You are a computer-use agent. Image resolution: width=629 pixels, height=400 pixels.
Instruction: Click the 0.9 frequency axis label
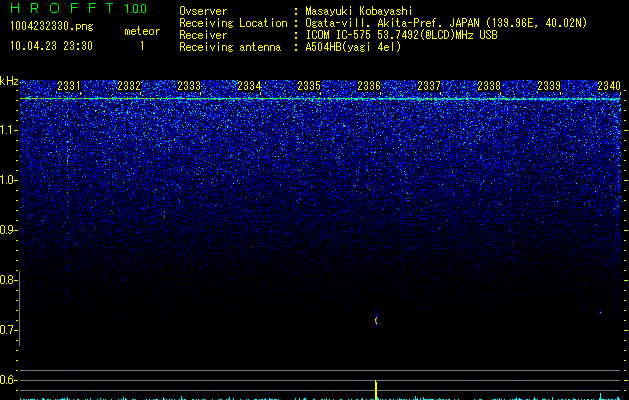click(x=8, y=230)
